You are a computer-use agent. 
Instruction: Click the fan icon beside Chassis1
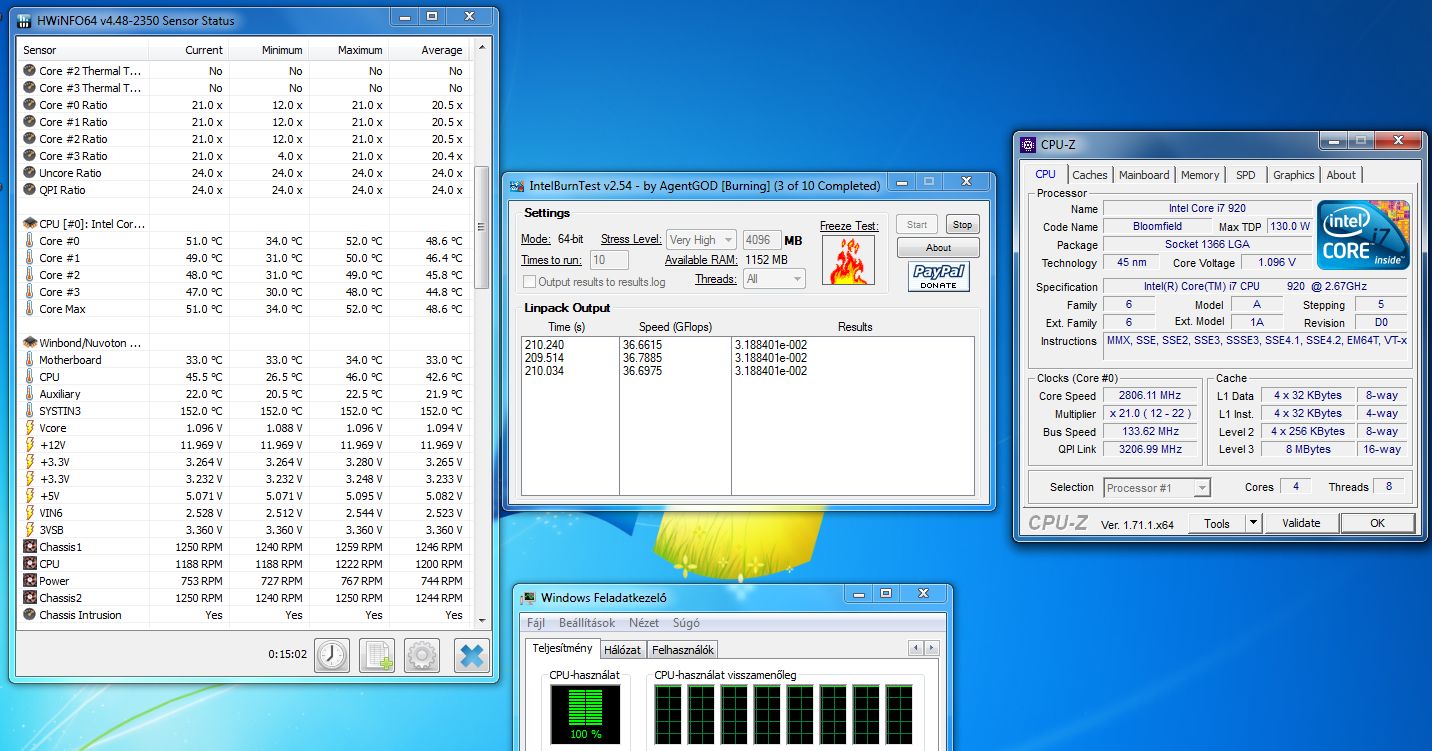(29, 547)
